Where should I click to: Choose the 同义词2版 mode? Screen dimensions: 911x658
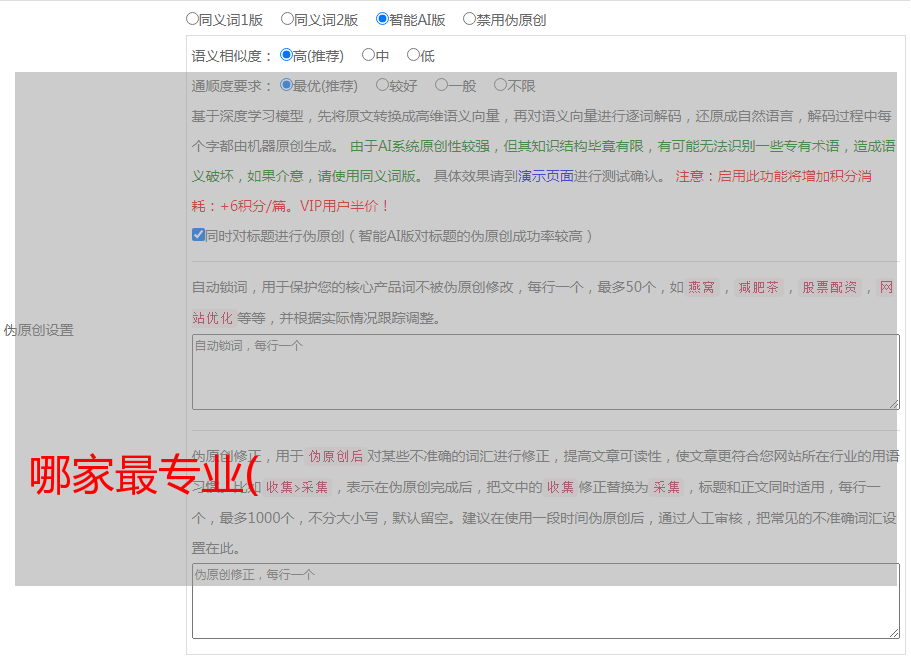coord(287,19)
